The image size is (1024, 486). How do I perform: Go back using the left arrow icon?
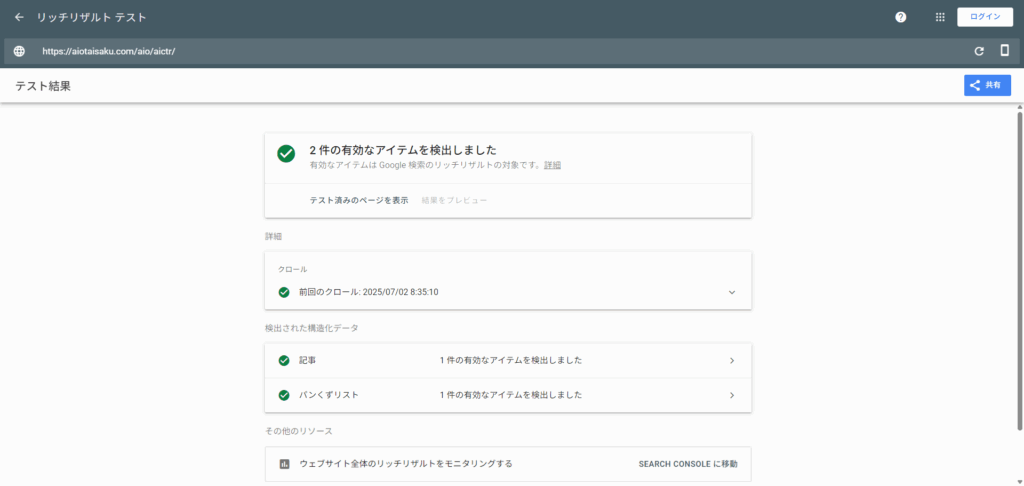click(19, 18)
